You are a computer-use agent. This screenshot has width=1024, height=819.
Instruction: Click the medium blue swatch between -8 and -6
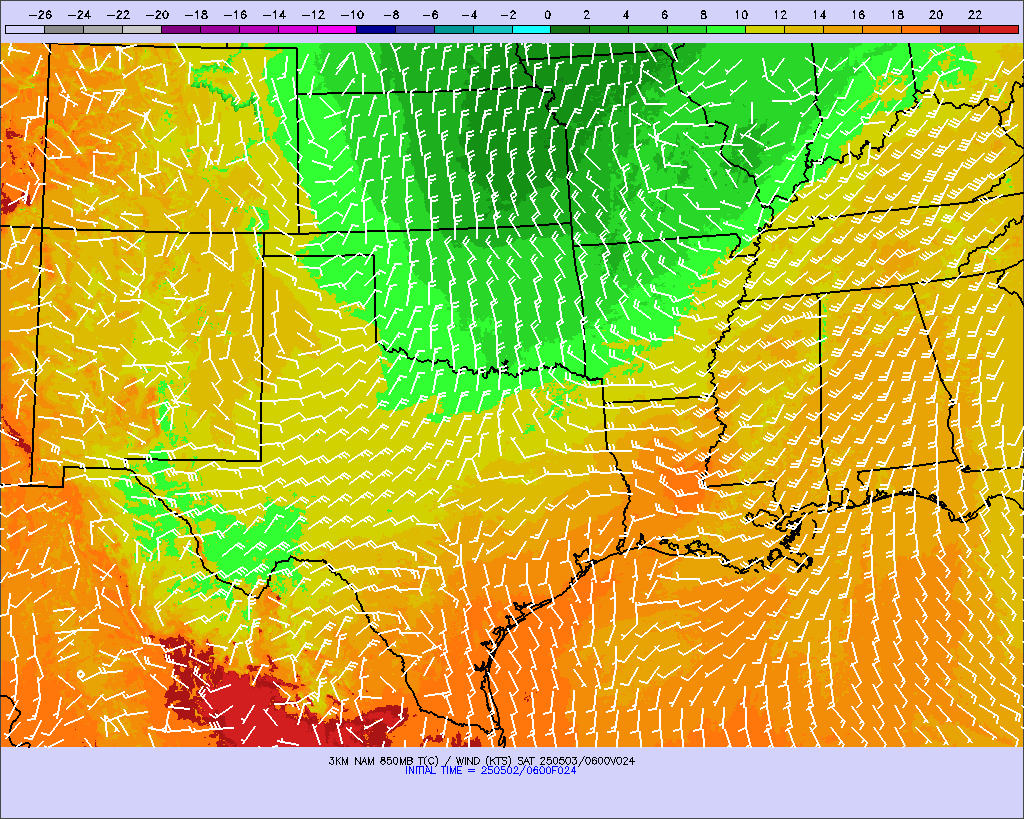(x=415, y=29)
